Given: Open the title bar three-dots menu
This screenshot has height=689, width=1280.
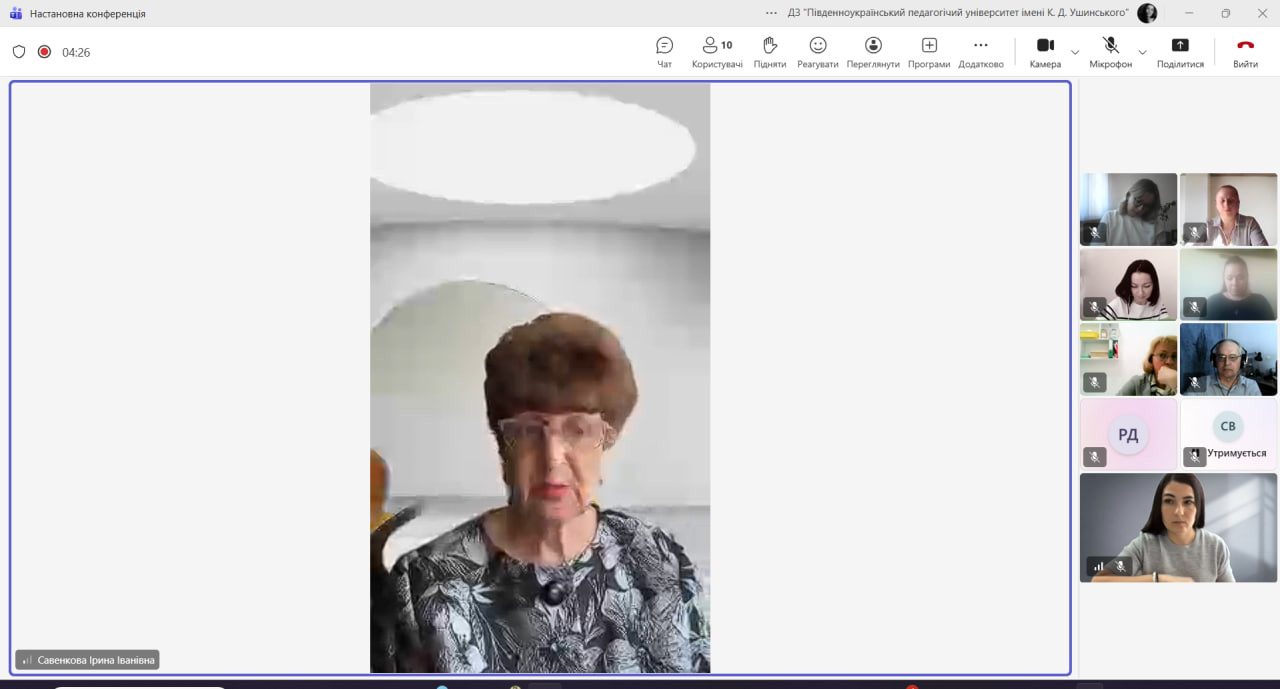Looking at the screenshot, I should point(771,13).
